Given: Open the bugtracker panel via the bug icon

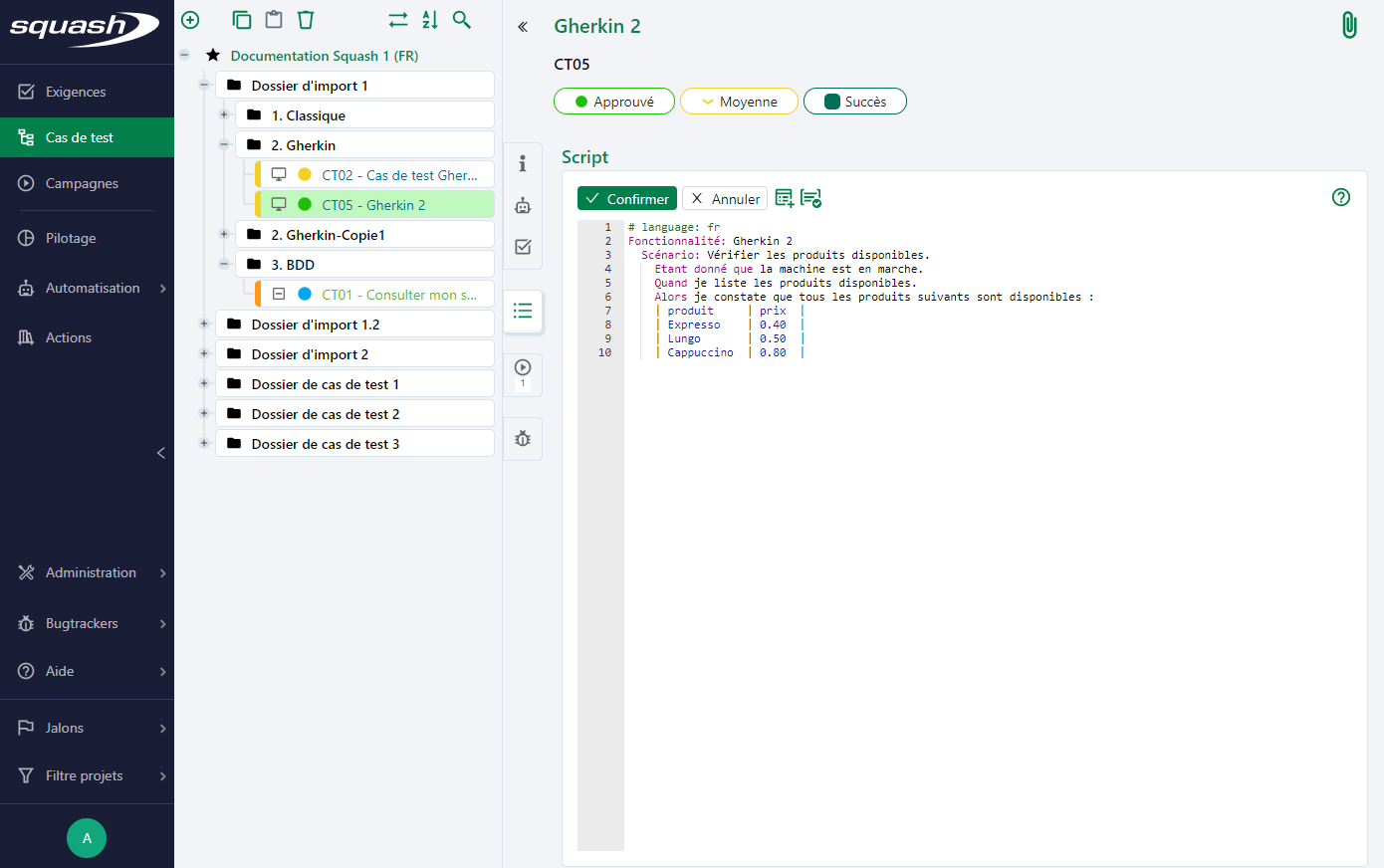Looking at the screenshot, I should click(x=522, y=438).
